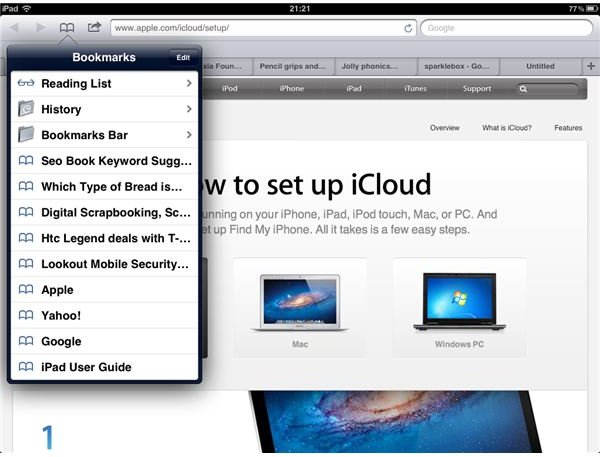
Task: Expand History chevron
Action: coord(189,109)
